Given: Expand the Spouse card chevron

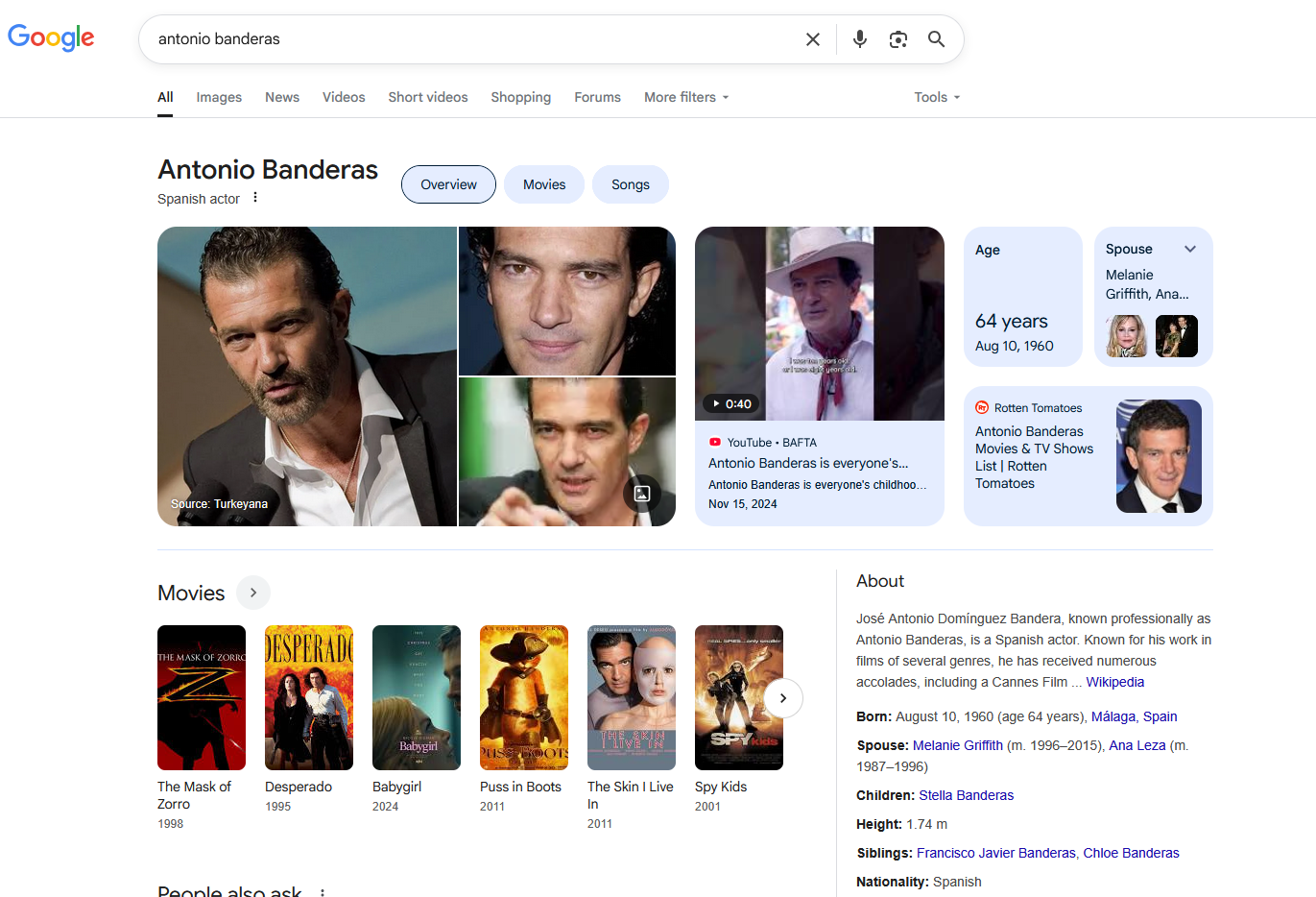Looking at the screenshot, I should click(x=1190, y=249).
